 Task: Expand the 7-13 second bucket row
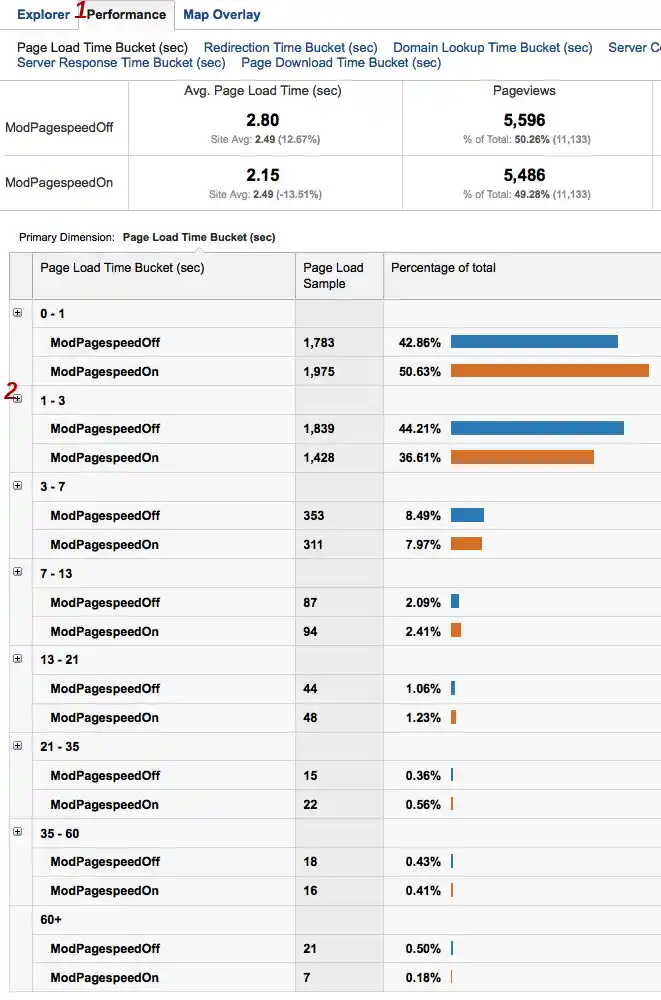(x=17, y=572)
